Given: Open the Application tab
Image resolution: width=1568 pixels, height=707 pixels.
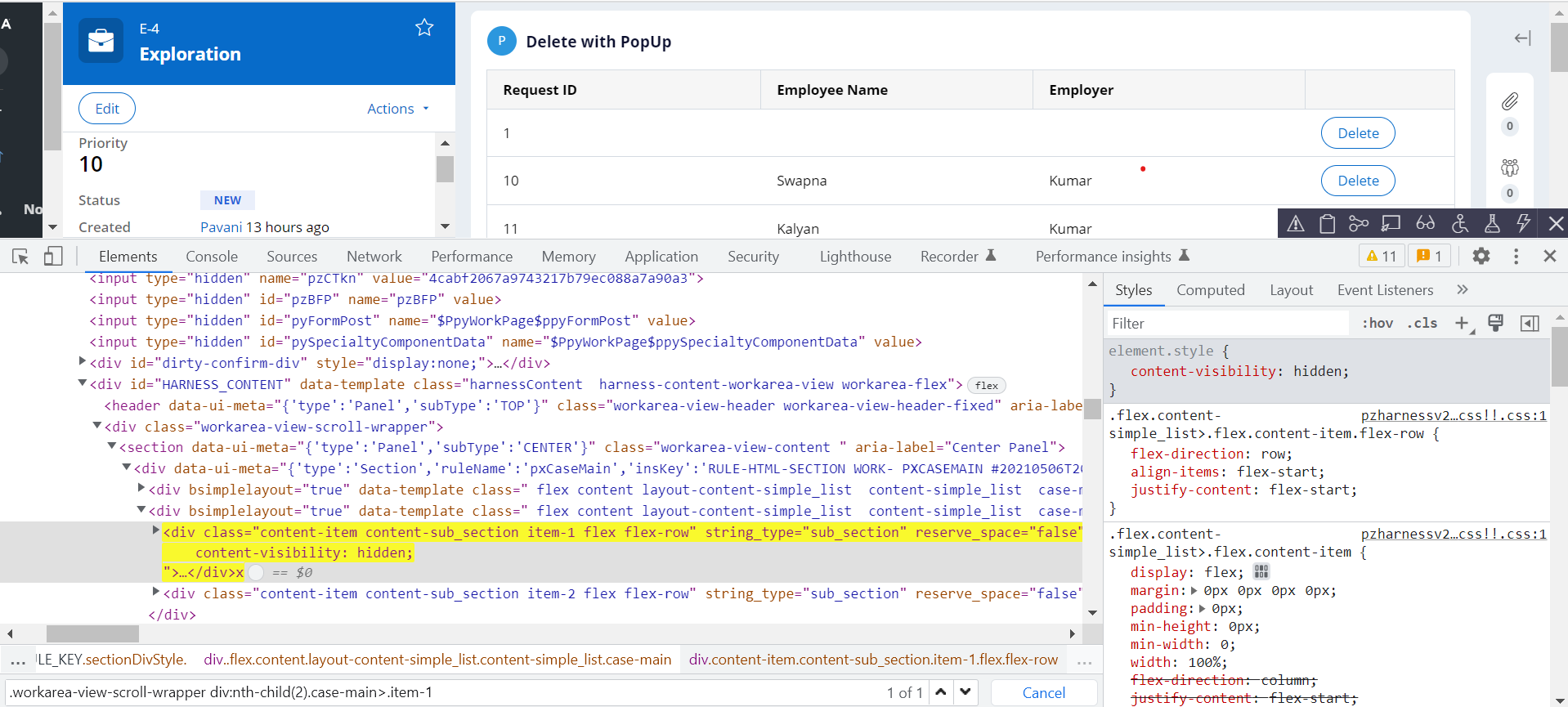Looking at the screenshot, I should pos(661,257).
